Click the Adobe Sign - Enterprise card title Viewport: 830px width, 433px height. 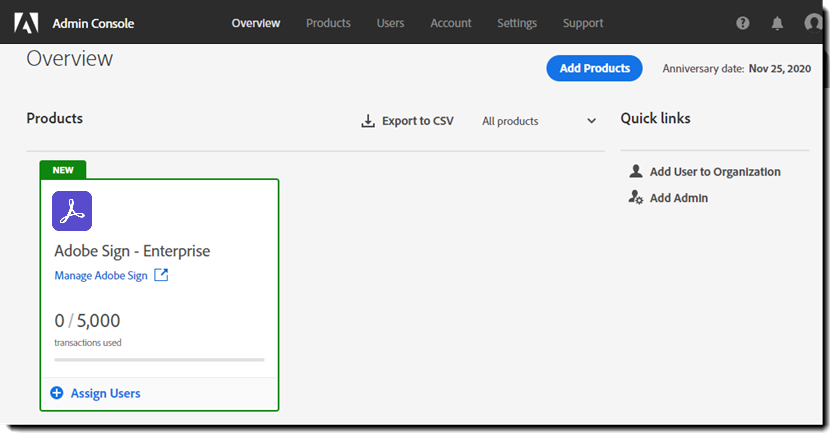(x=132, y=251)
